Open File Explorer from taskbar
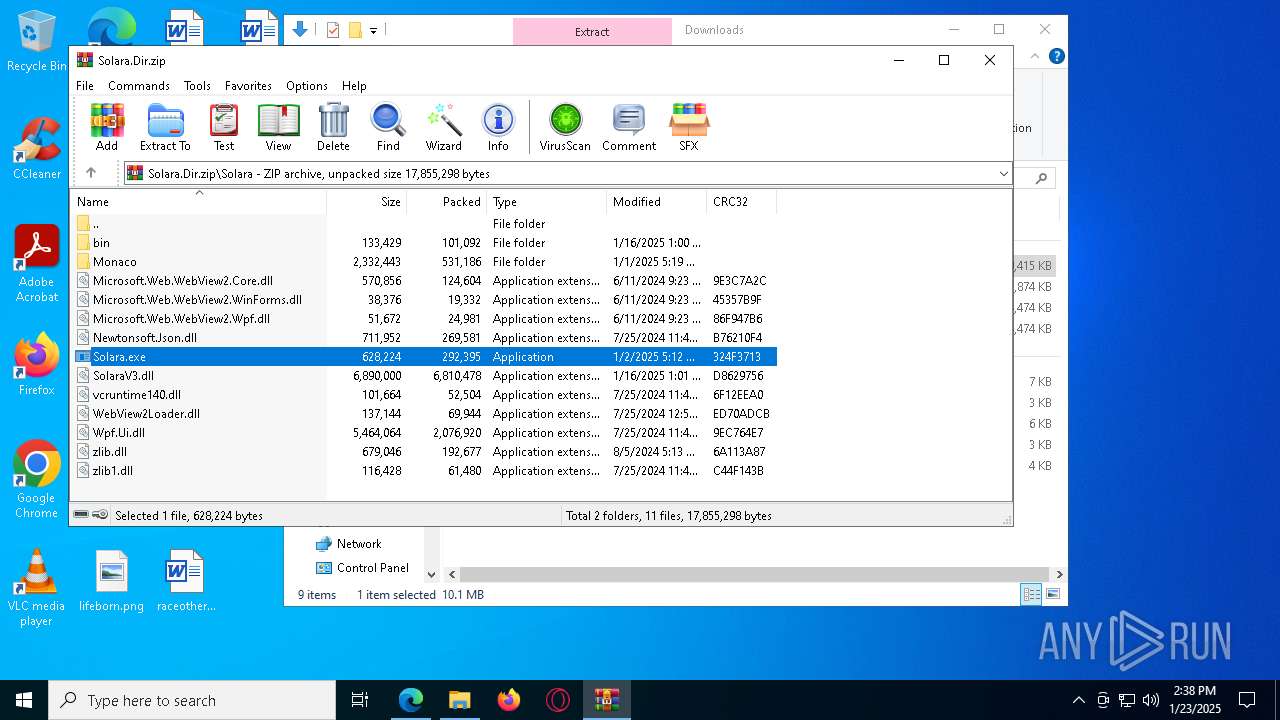 (x=460, y=700)
